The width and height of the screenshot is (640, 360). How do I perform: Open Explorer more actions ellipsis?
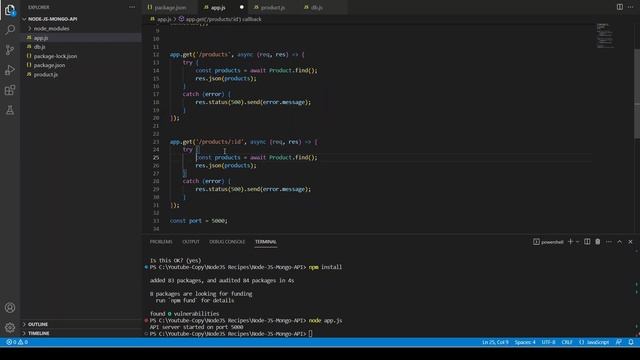[132, 7]
